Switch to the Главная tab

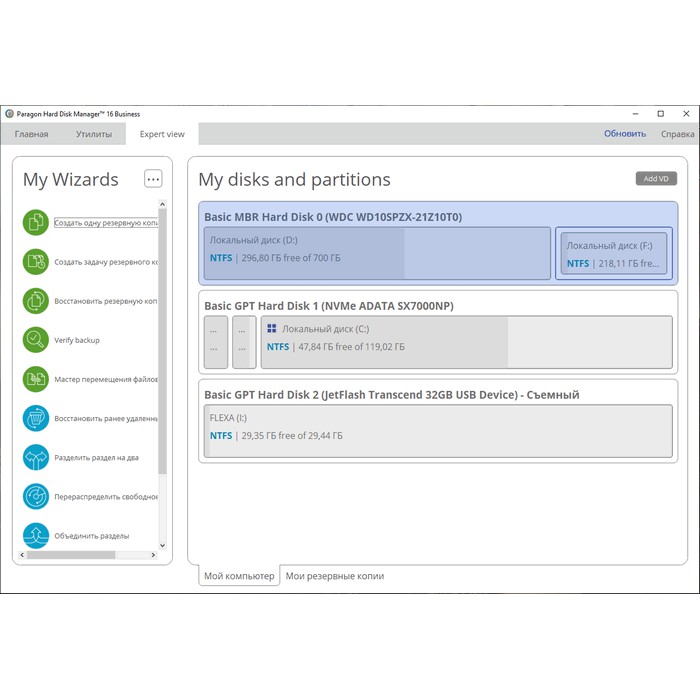[x=31, y=134]
